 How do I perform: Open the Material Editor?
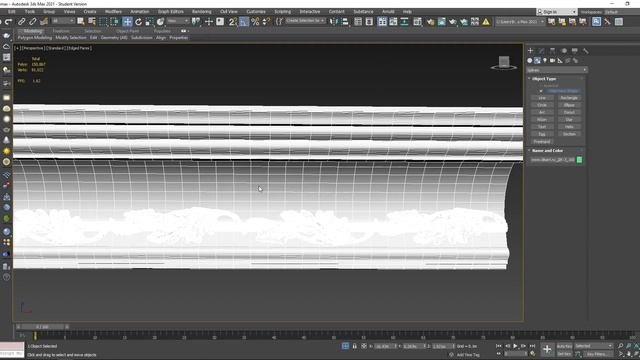point(418,22)
